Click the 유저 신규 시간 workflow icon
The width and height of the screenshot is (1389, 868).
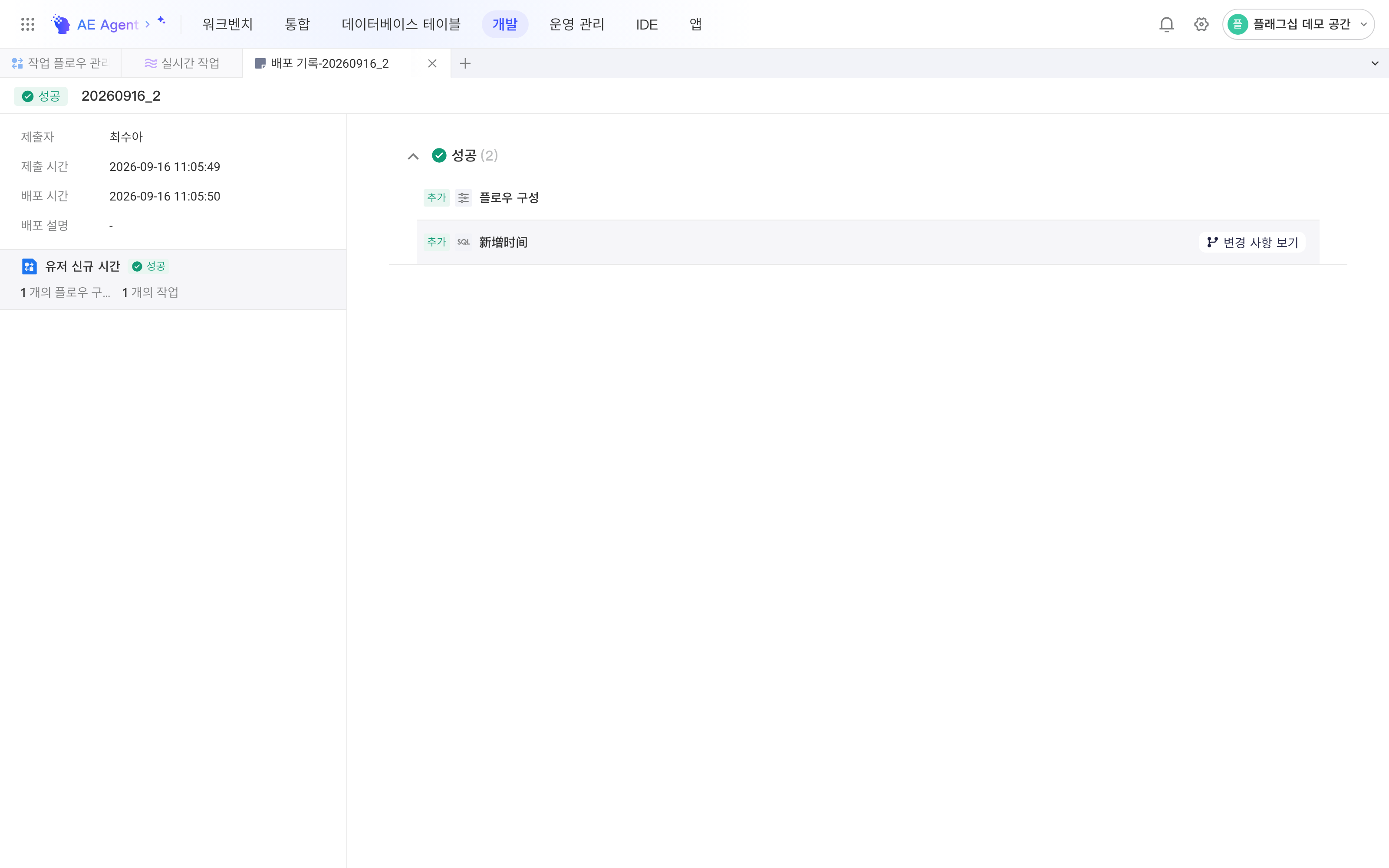pos(29,266)
